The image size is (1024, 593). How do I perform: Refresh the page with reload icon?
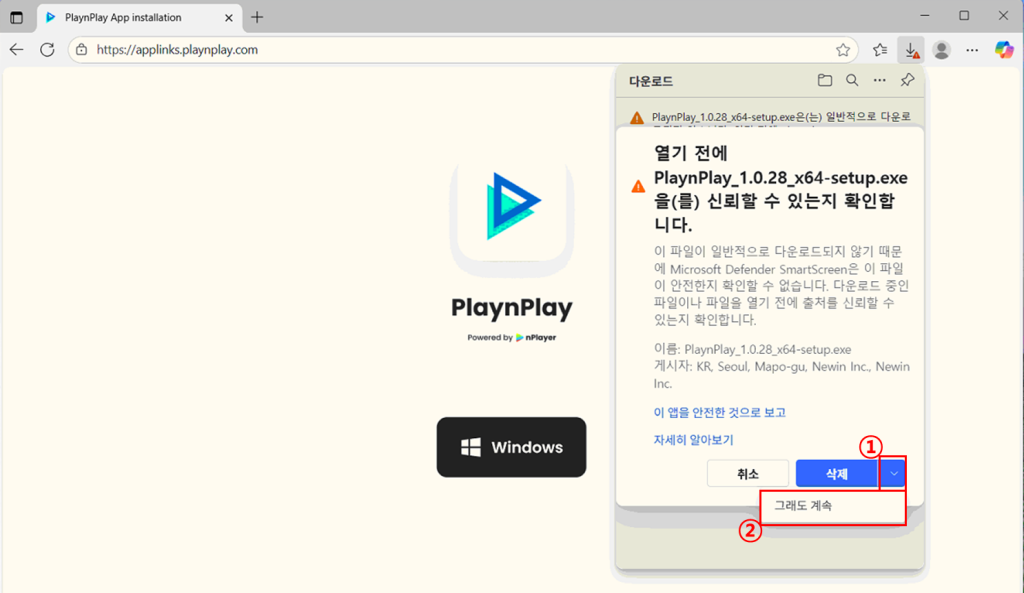[47, 50]
